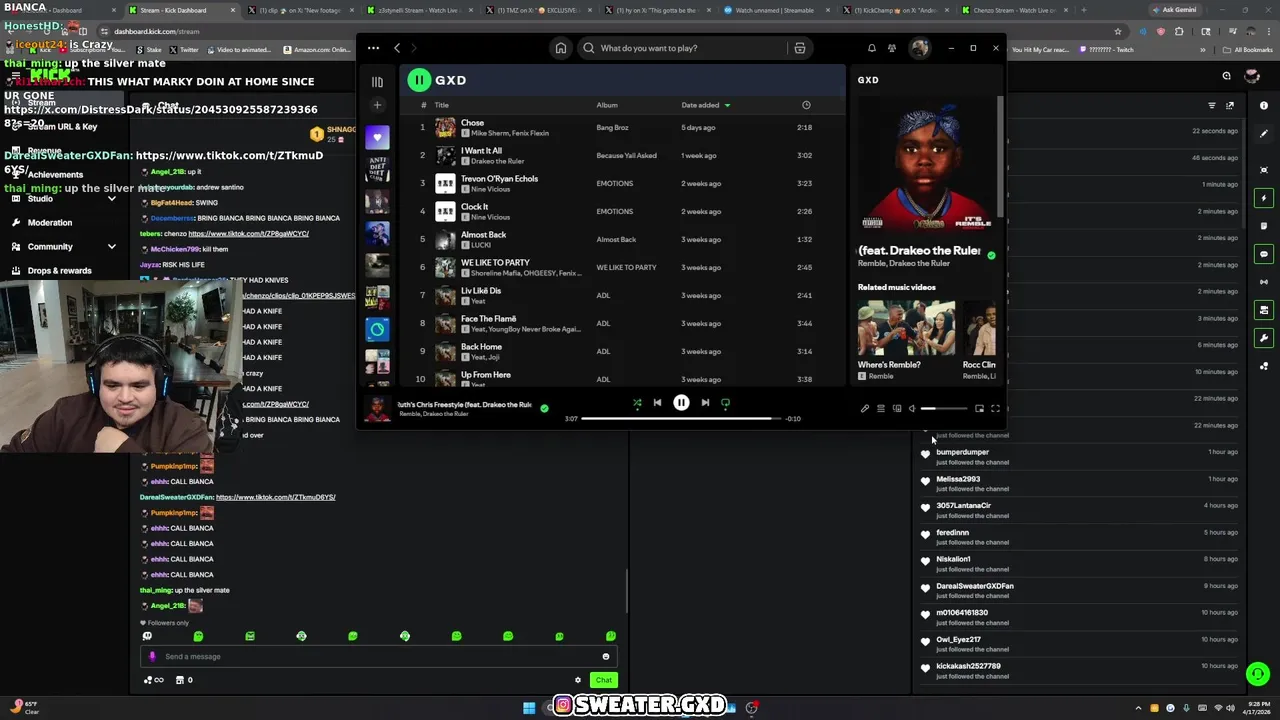The width and height of the screenshot is (1280, 720).
Task: Open Connect to a device
Action: pyautogui.click(x=897, y=408)
